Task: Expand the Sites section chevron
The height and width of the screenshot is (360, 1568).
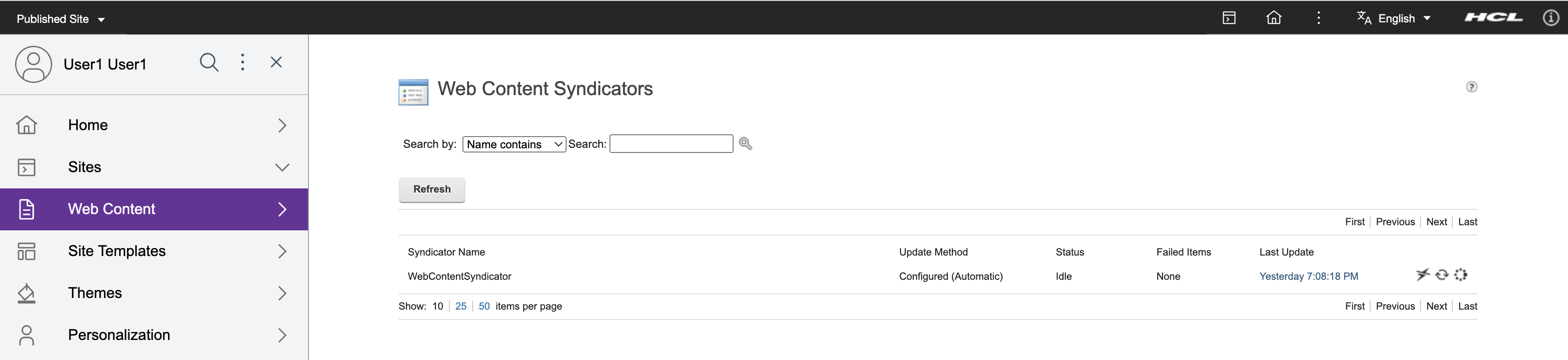Action: coord(281,167)
